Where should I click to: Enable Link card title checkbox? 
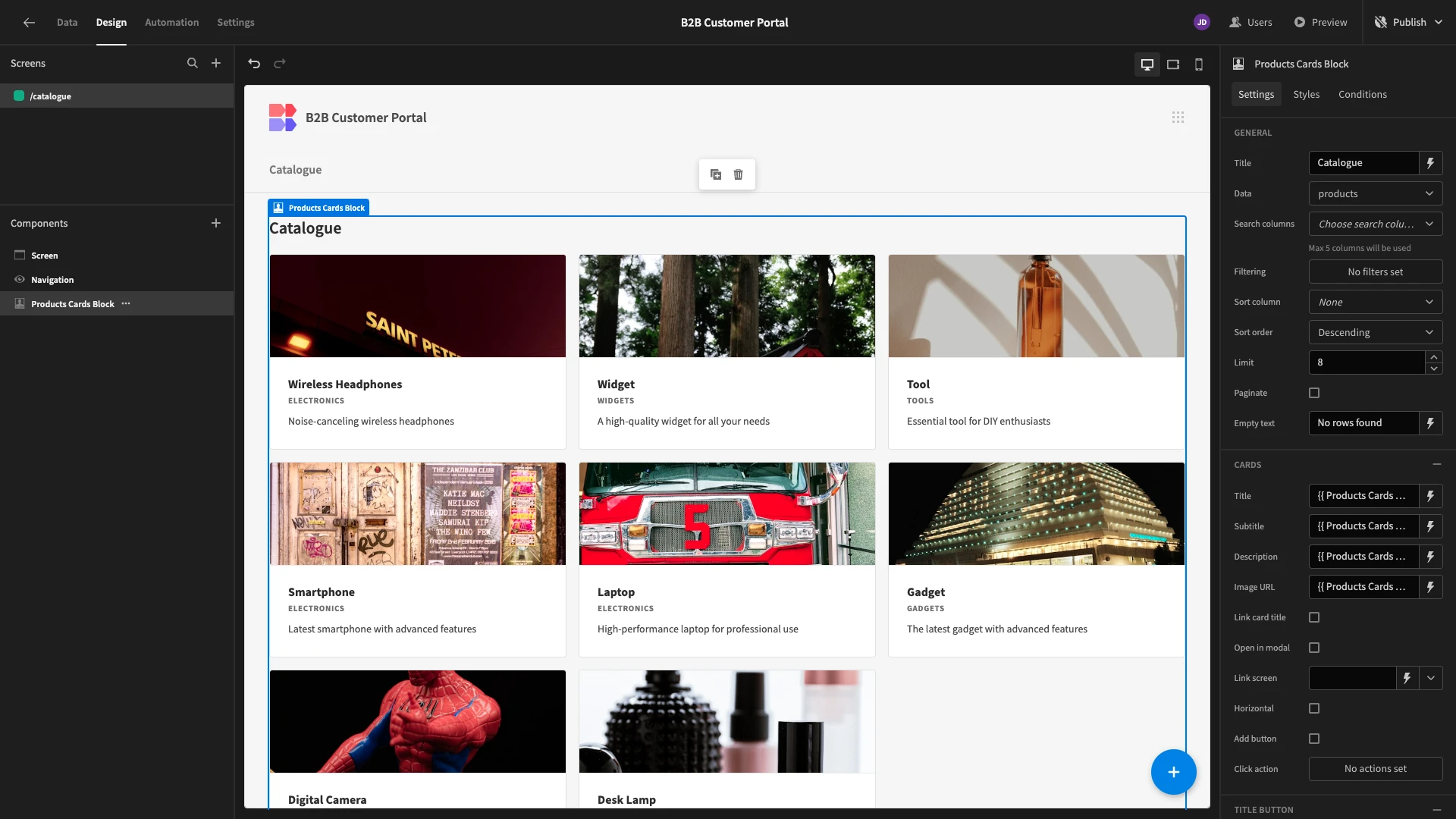1314,617
